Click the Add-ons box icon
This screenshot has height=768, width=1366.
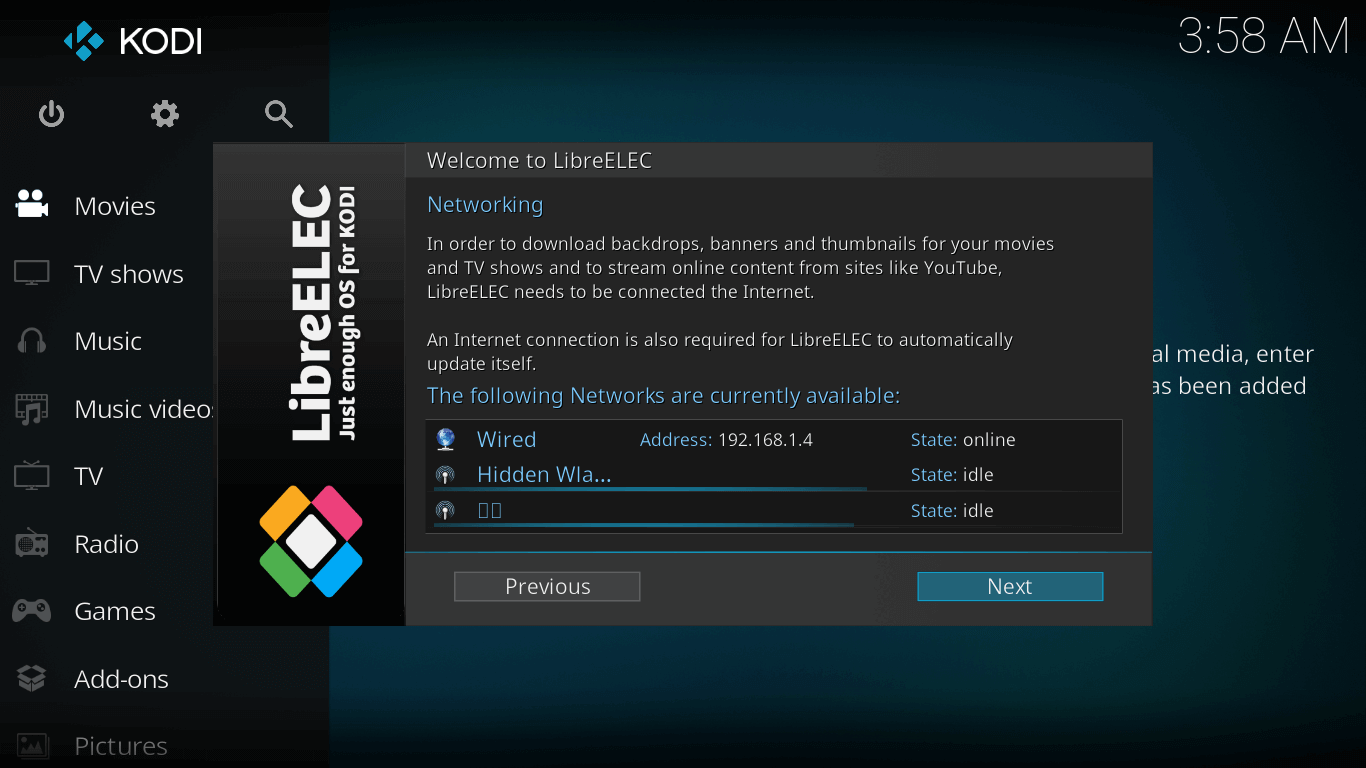coord(32,679)
